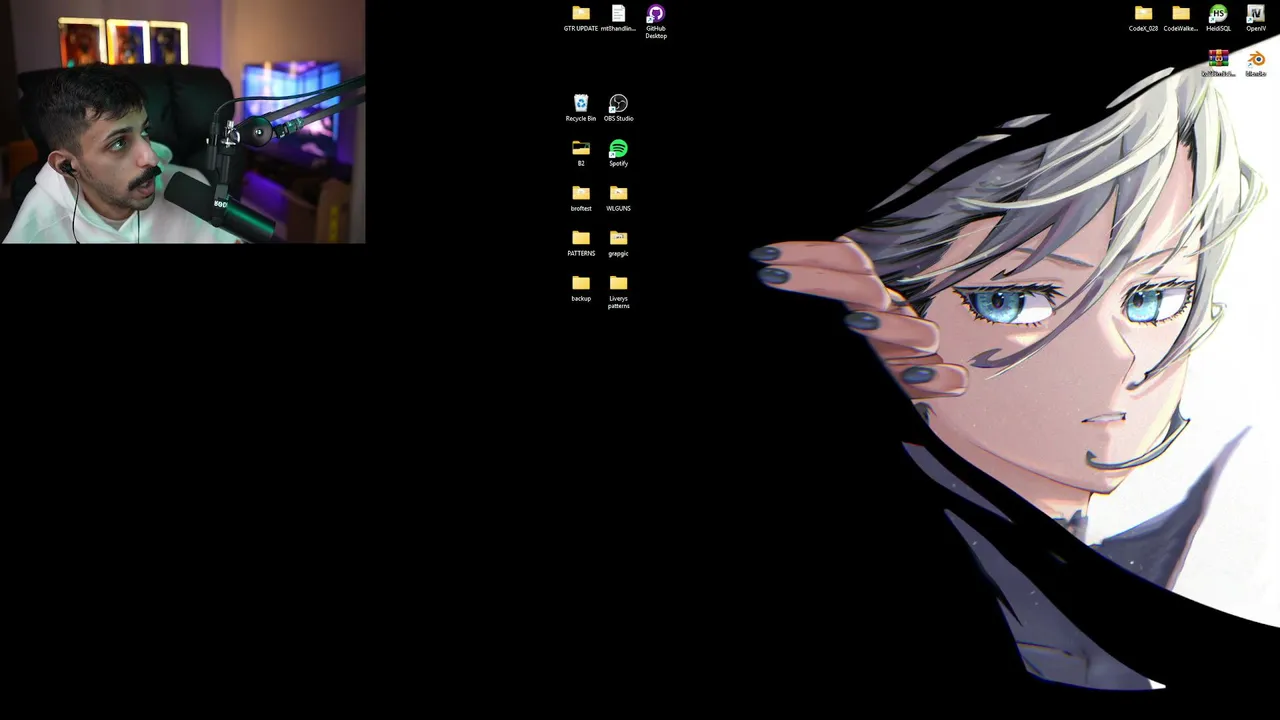
Task: Select the mt8handling text file icon
Action: [x=618, y=13]
